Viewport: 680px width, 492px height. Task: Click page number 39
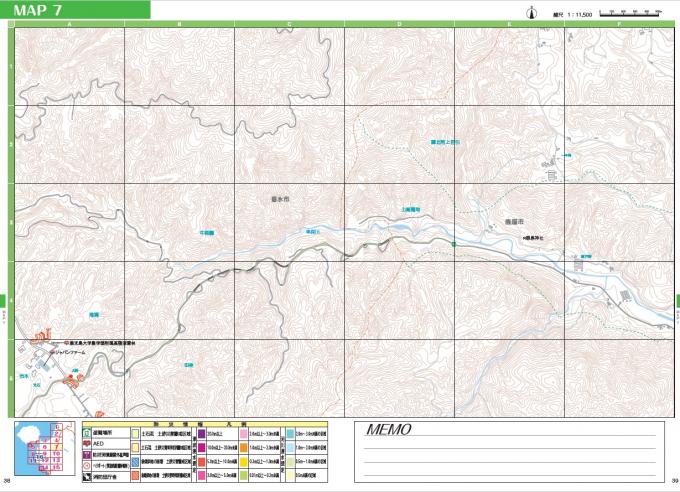[674, 480]
